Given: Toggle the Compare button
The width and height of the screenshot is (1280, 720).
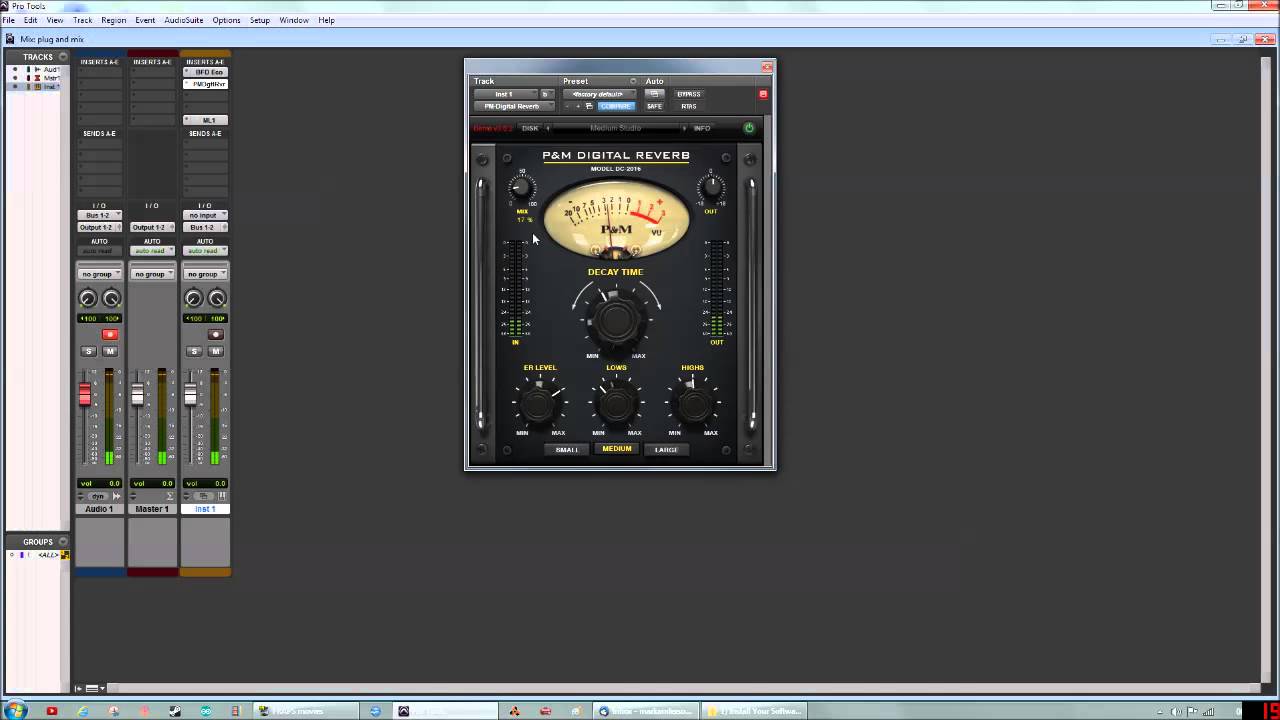Looking at the screenshot, I should (x=616, y=106).
